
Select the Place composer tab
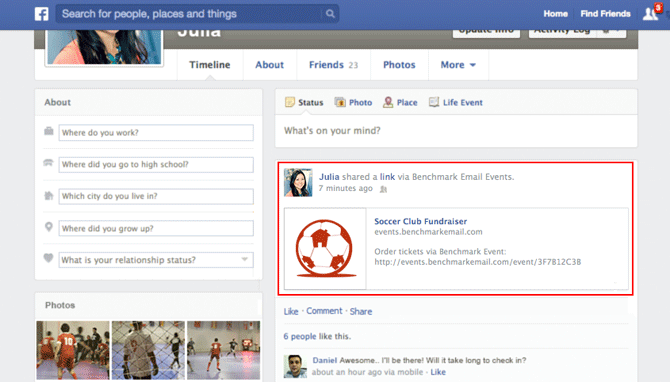pyautogui.click(x=400, y=103)
